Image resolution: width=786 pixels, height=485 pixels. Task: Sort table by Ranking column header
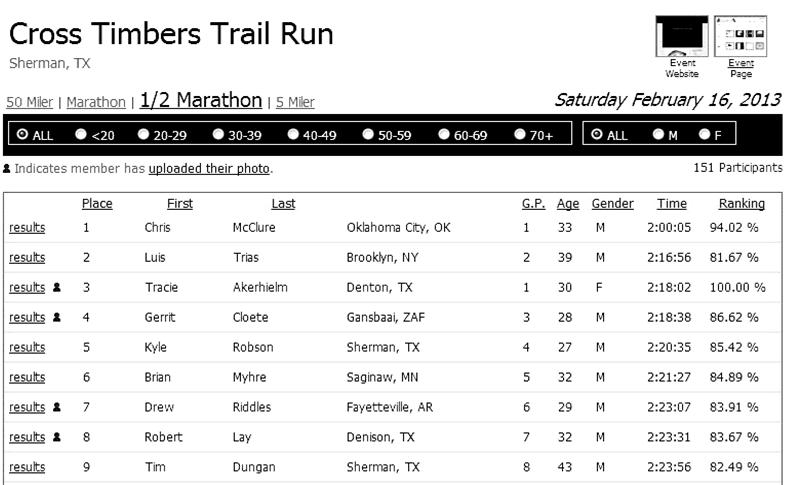point(741,204)
